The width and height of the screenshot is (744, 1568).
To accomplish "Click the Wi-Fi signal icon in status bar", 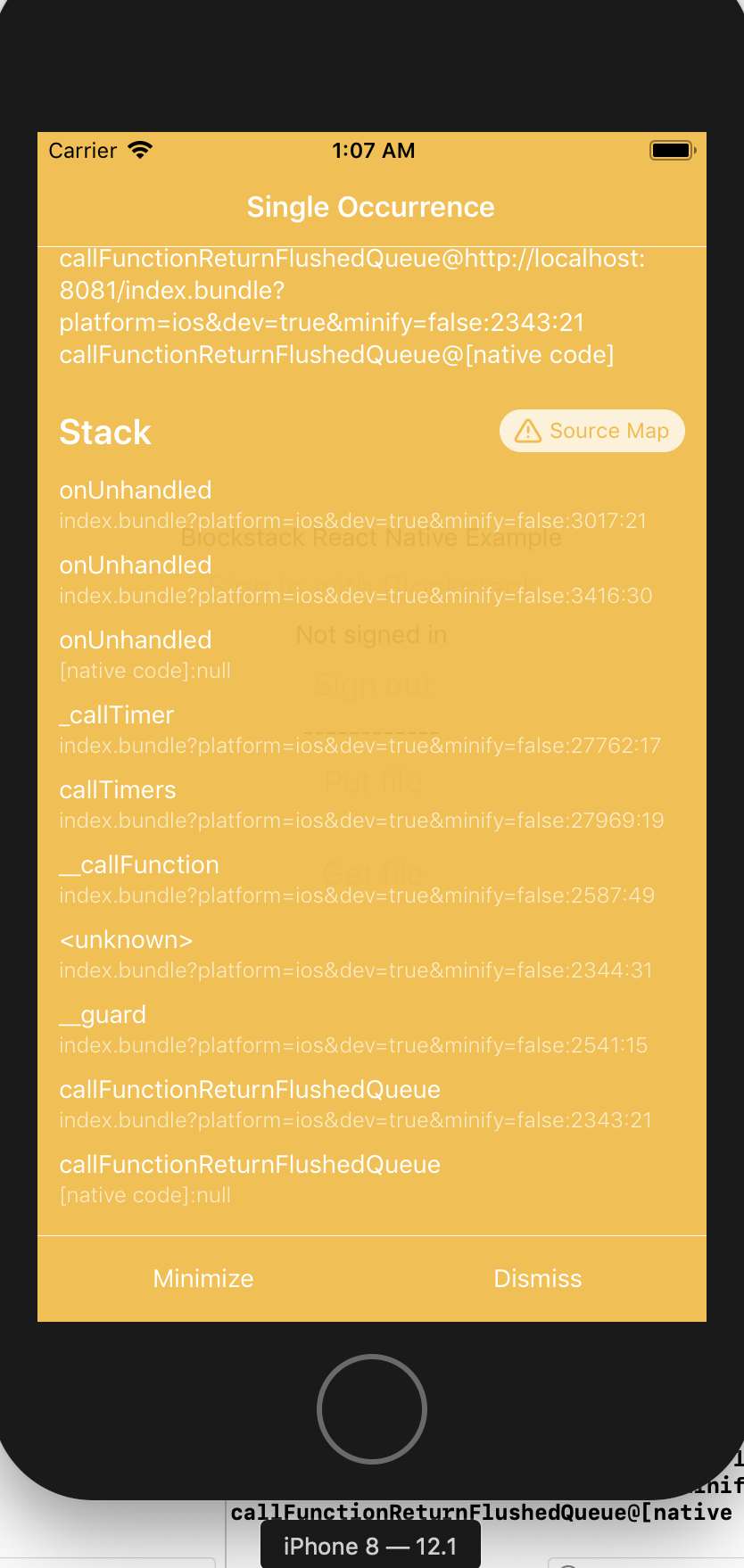I will [x=139, y=149].
